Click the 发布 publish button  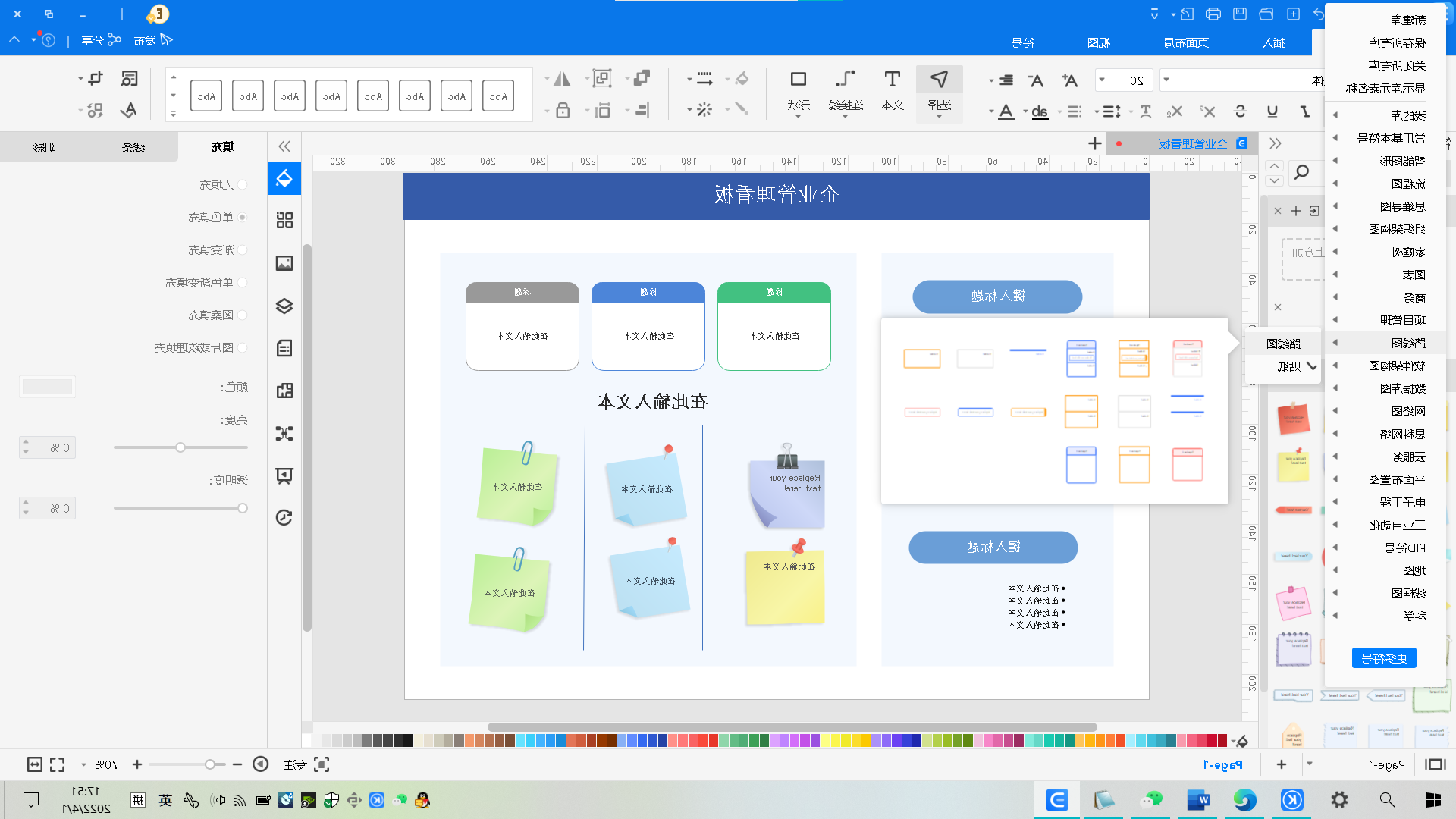[x=153, y=40]
